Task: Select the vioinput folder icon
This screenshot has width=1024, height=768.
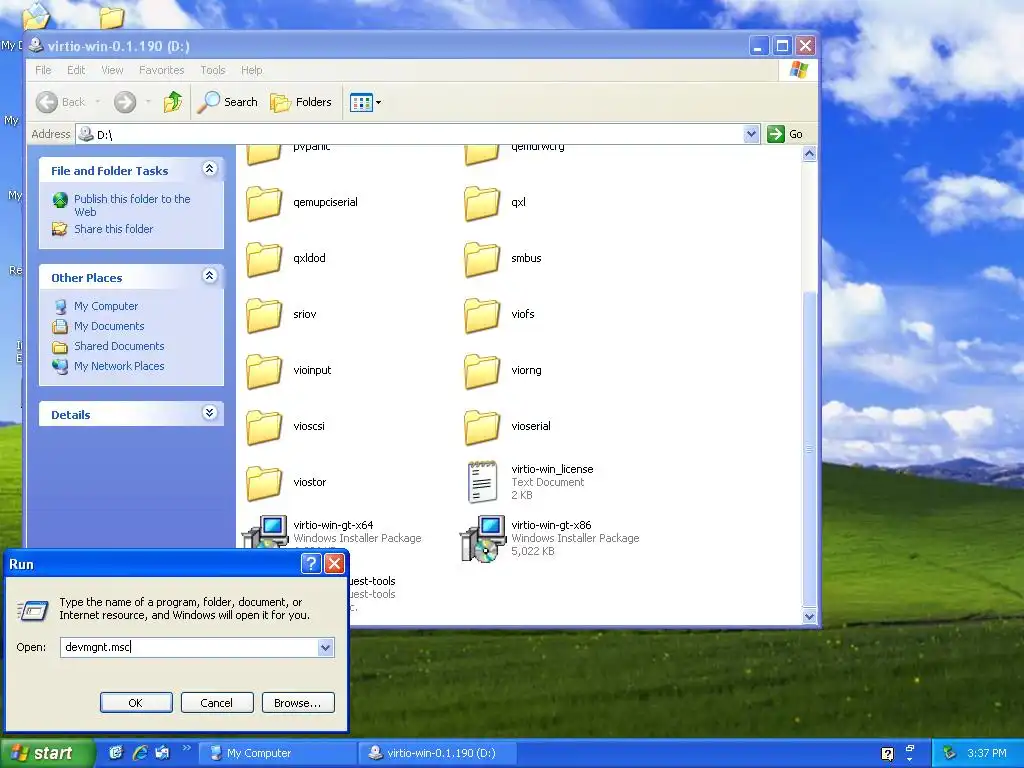Action: click(264, 372)
